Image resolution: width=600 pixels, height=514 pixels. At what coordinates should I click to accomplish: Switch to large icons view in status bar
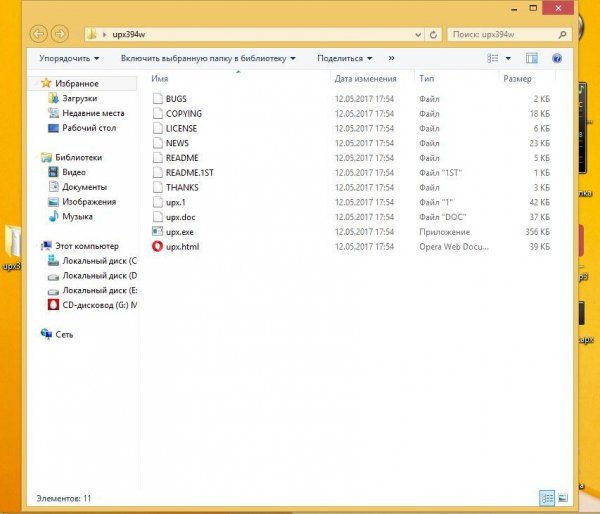tap(561, 497)
